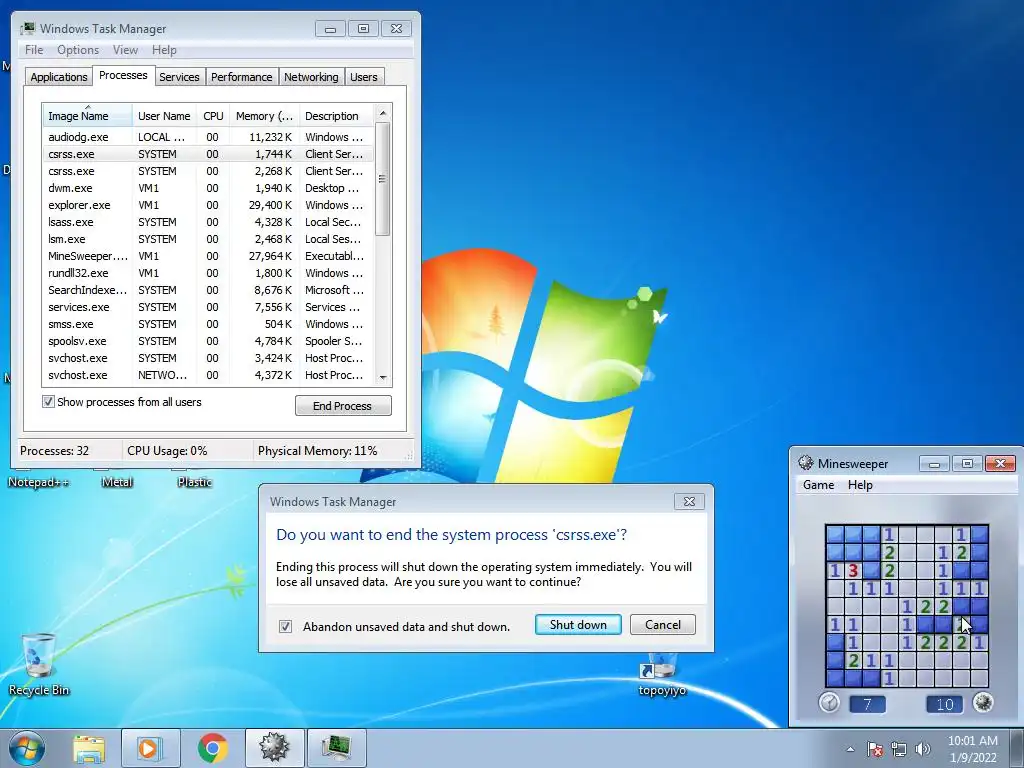
Task: Switch to the Performance tab
Action: (242, 77)
